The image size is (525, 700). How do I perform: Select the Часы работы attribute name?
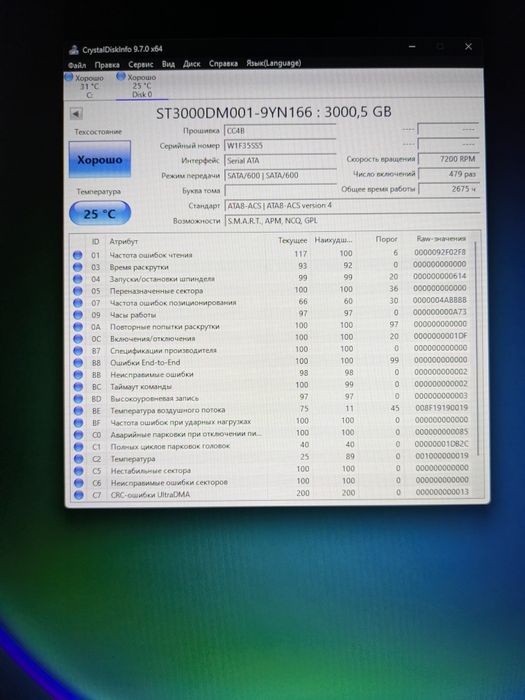coord(133,315)
